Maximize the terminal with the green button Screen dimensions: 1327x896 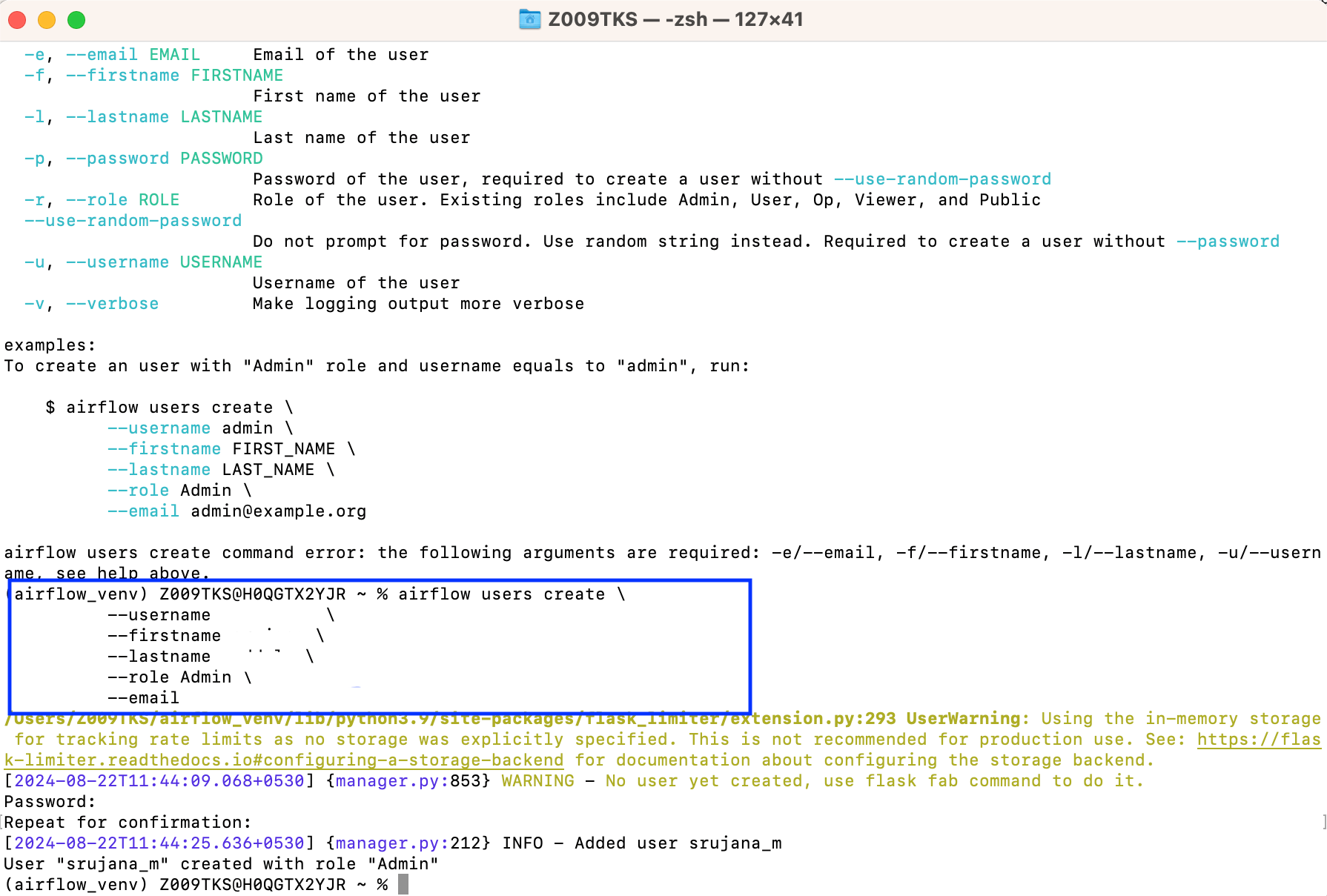(x=76, y=20)
